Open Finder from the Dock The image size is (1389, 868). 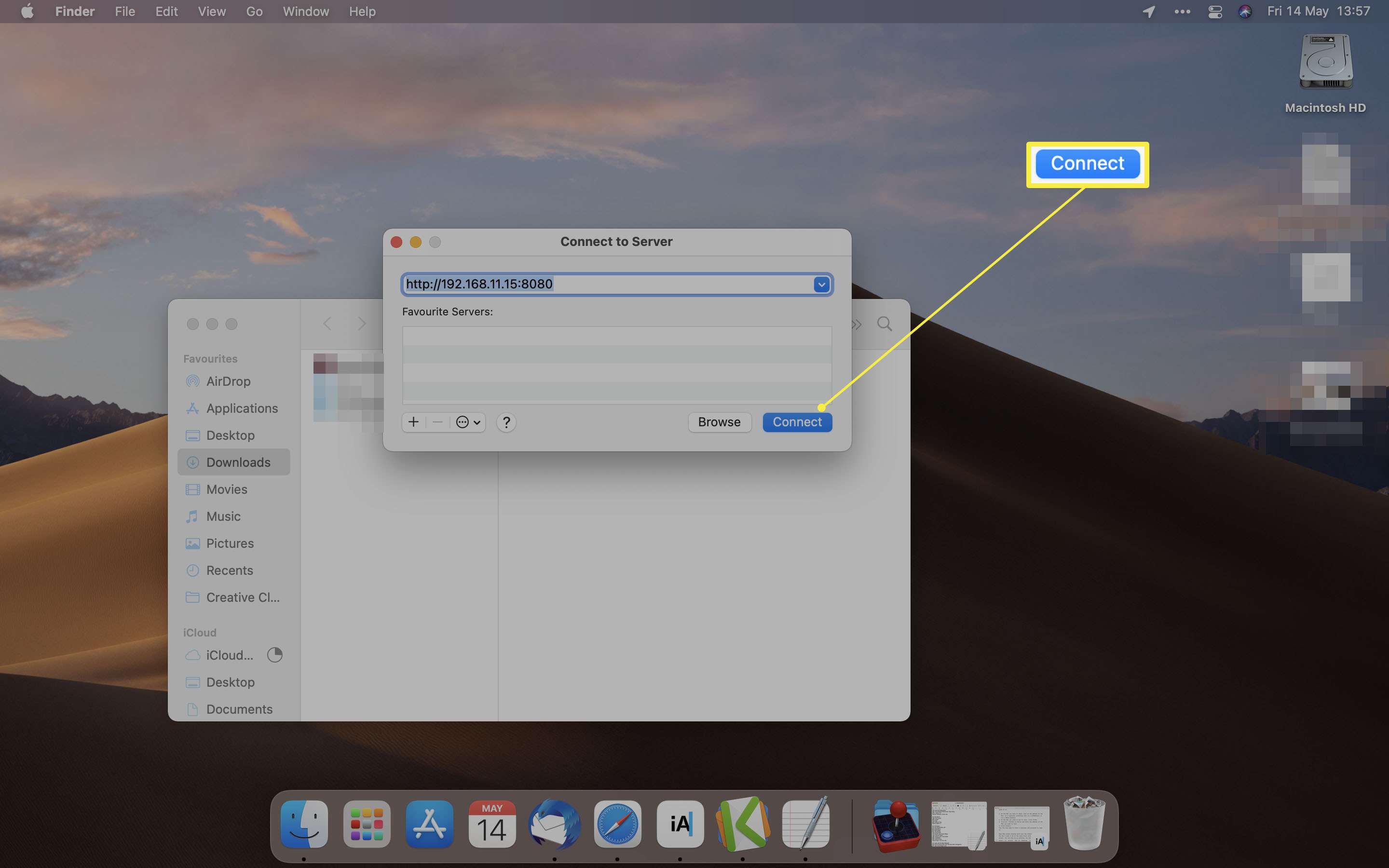point(304,824)
